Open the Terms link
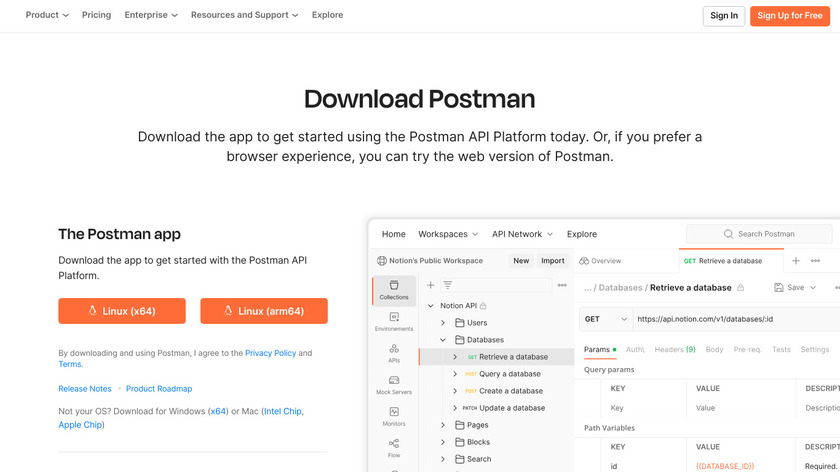This screenshot has height=472, width=840. [70, 364]
